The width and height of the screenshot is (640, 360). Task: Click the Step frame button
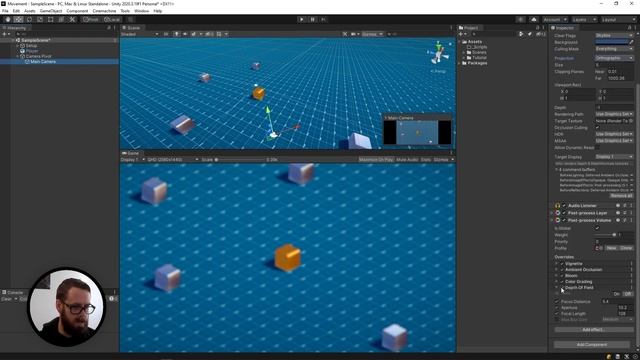(324, 19)
